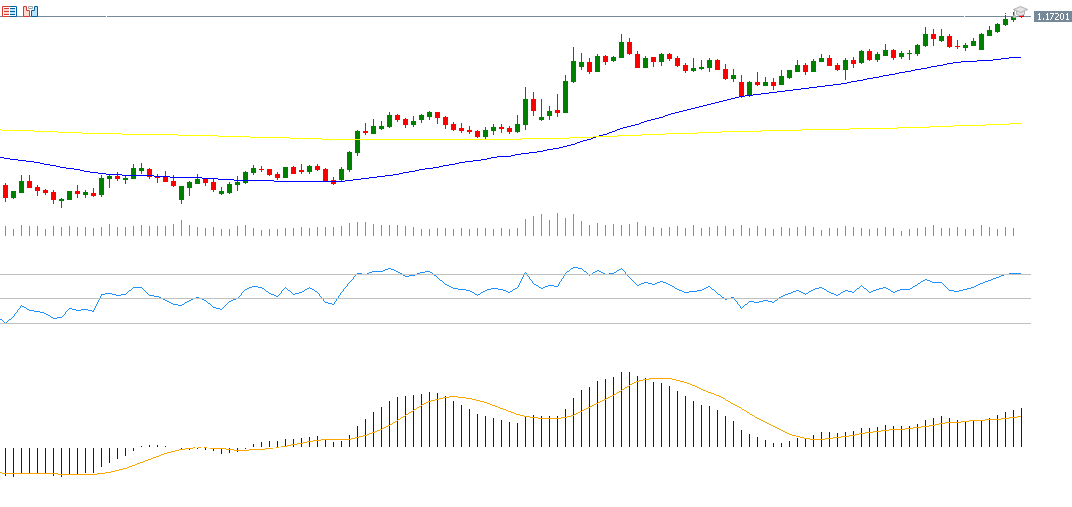Click candle touching blue average after pullback
Viewport: 1072px width, 507px height.
click(x=742, y=89)
